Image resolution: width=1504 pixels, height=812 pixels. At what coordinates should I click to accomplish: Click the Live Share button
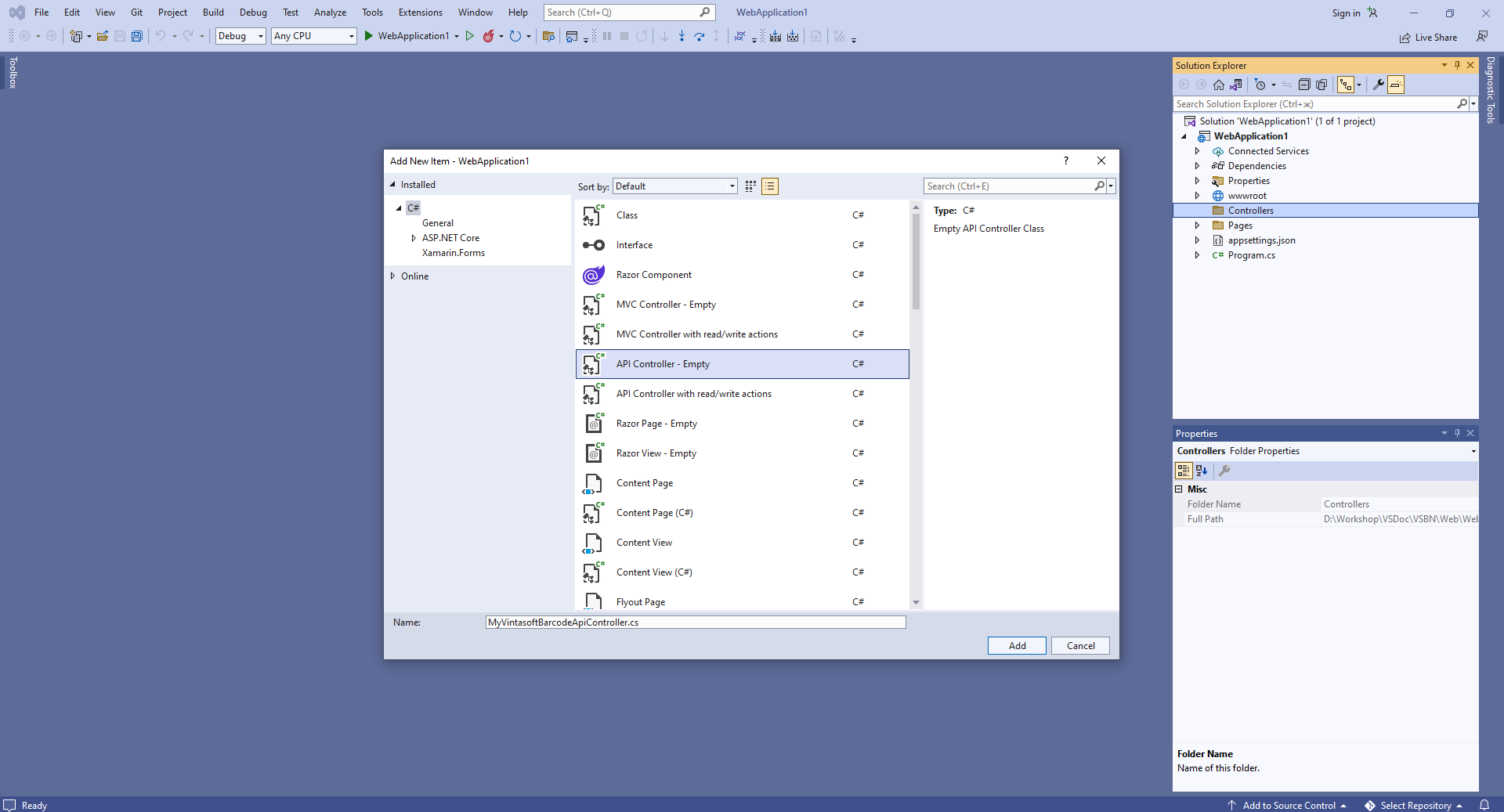click(x=1428, y=37)
